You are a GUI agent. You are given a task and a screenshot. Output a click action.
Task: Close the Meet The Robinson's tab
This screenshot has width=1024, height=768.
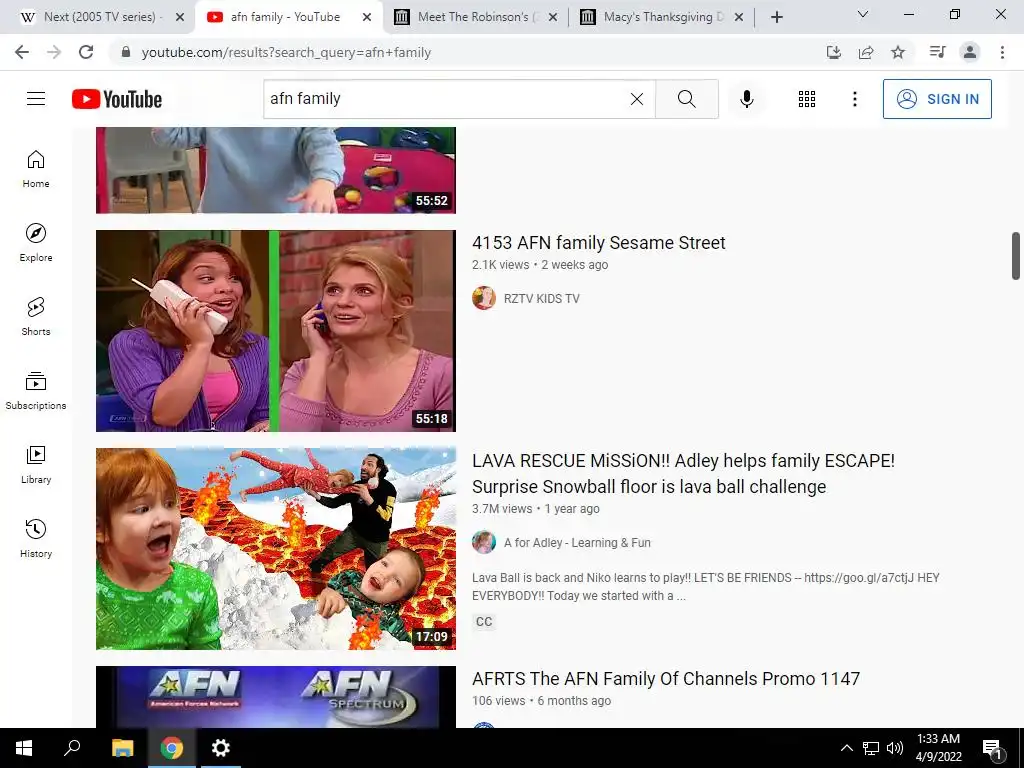552,18
